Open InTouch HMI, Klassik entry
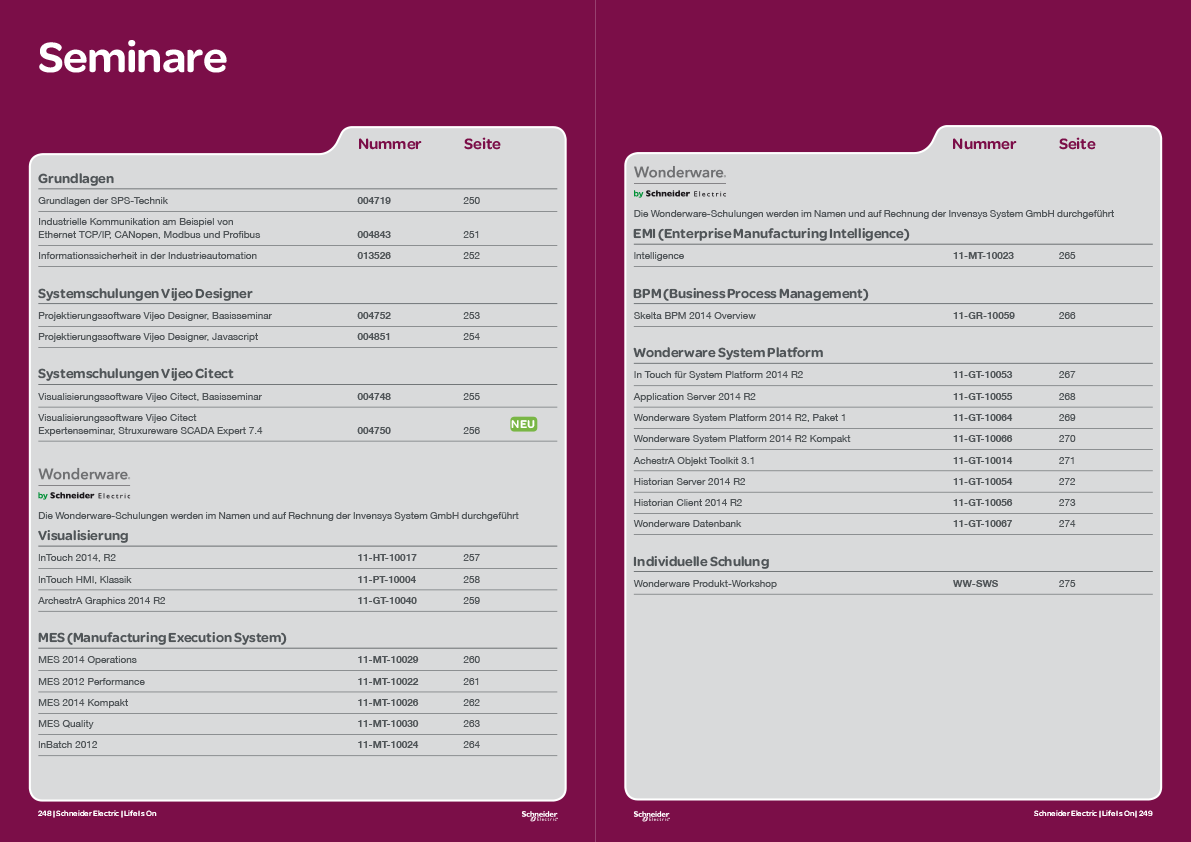The image size is (1191, 842). pos(84,579)
